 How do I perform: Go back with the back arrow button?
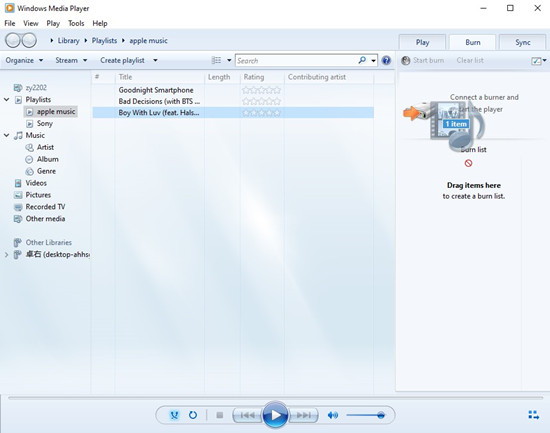tap(13, 40)
